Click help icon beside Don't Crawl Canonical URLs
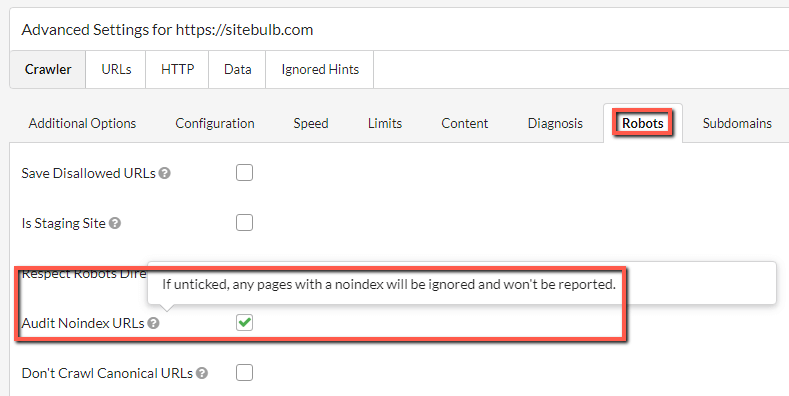Viewport: 789px width, 396px height. (x=202, y=373)
